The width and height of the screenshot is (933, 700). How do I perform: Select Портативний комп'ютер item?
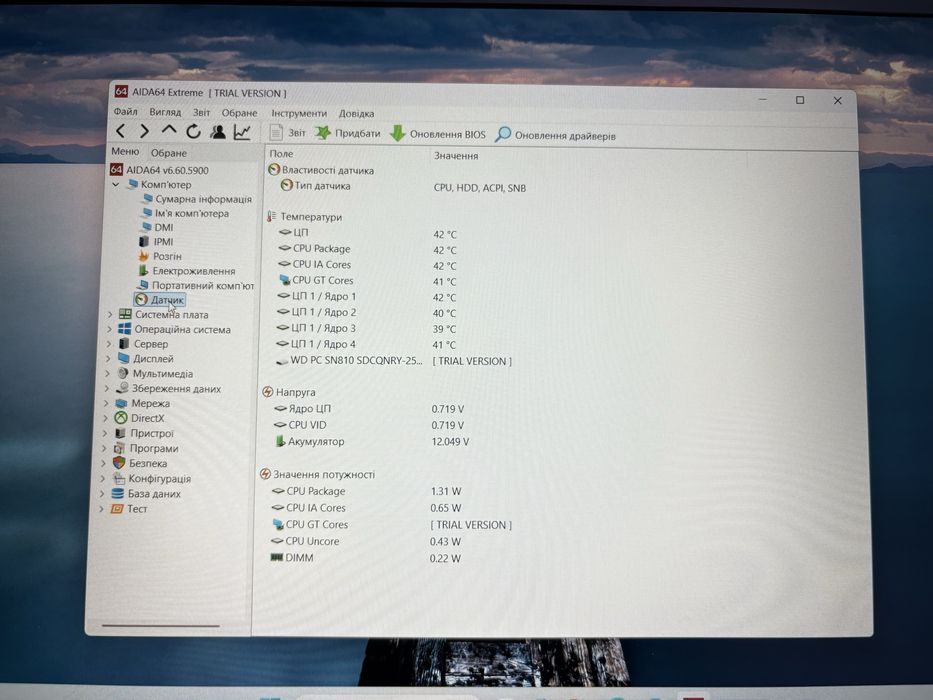pyautogui.click(x=196, y=285)
